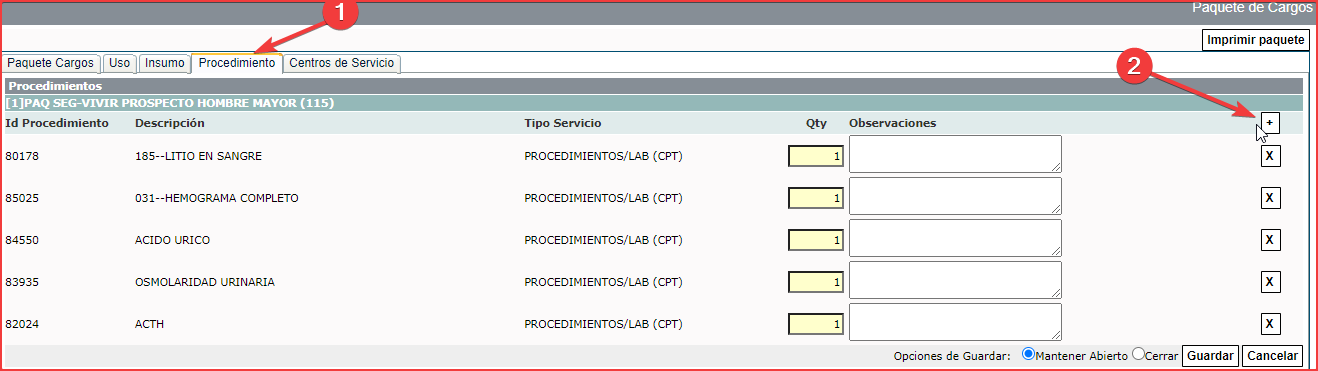Click Observaciones box for LITIO EN SANGRE
This screenshot has height=371, width=1318.
tap(955, 154)
